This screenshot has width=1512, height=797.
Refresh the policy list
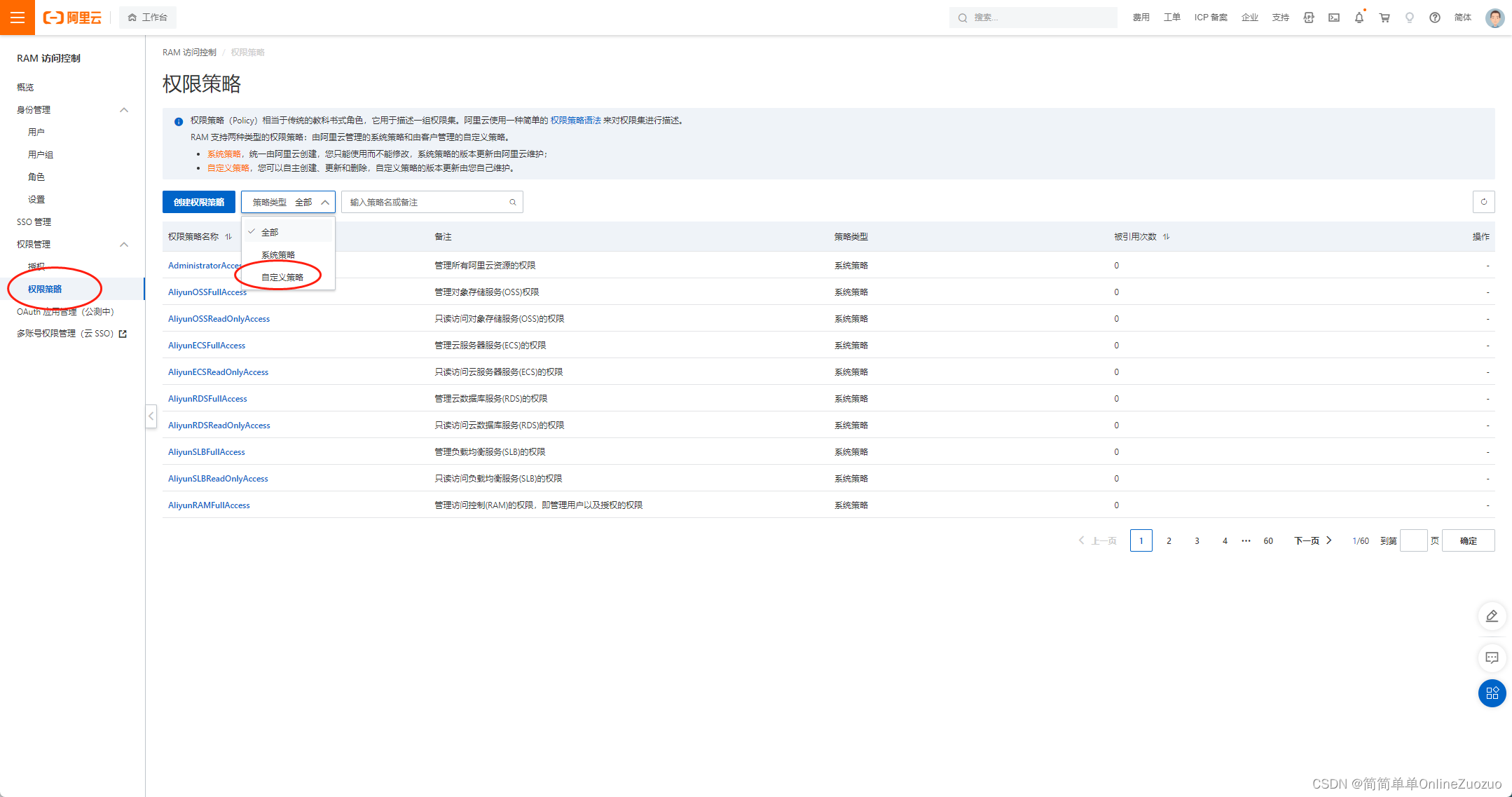(1483, 202)
